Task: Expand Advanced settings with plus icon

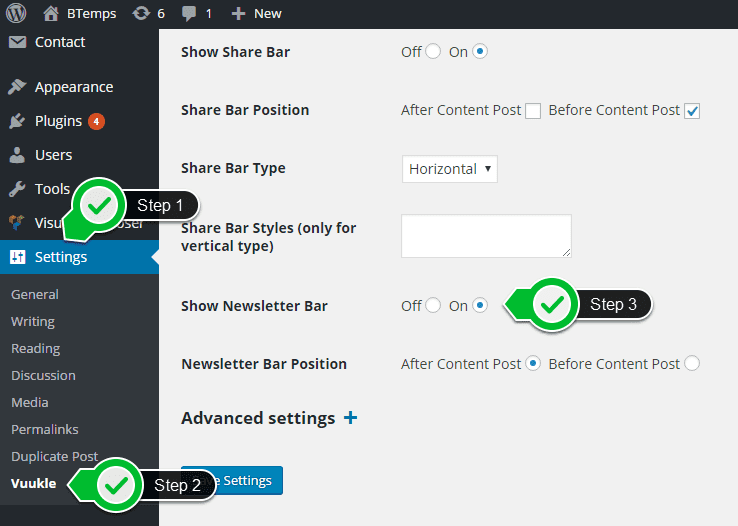Action: coord(350,418)
